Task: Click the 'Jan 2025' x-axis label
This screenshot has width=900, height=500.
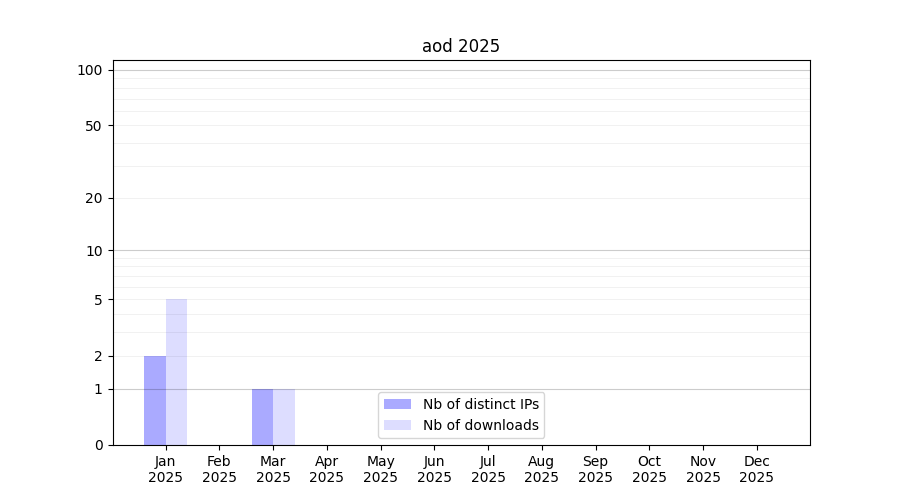Action: (165, 469)
